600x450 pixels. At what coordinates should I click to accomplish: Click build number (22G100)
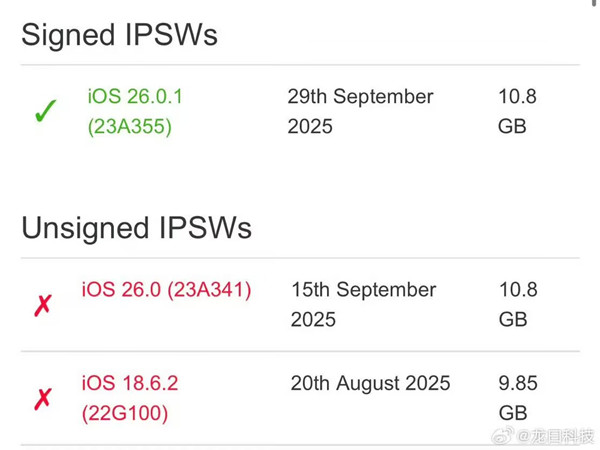pos(124,413)
